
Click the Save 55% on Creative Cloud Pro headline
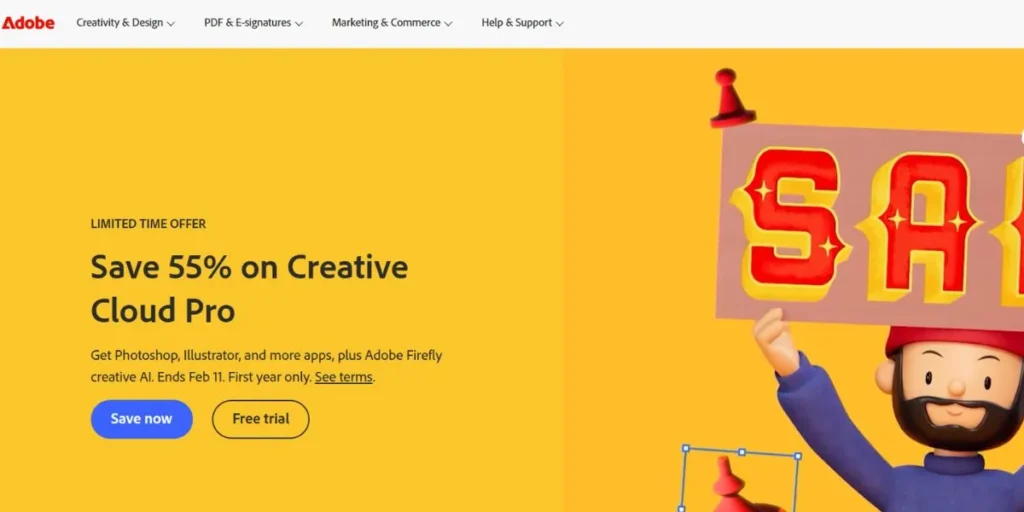(x=249, y=288)
